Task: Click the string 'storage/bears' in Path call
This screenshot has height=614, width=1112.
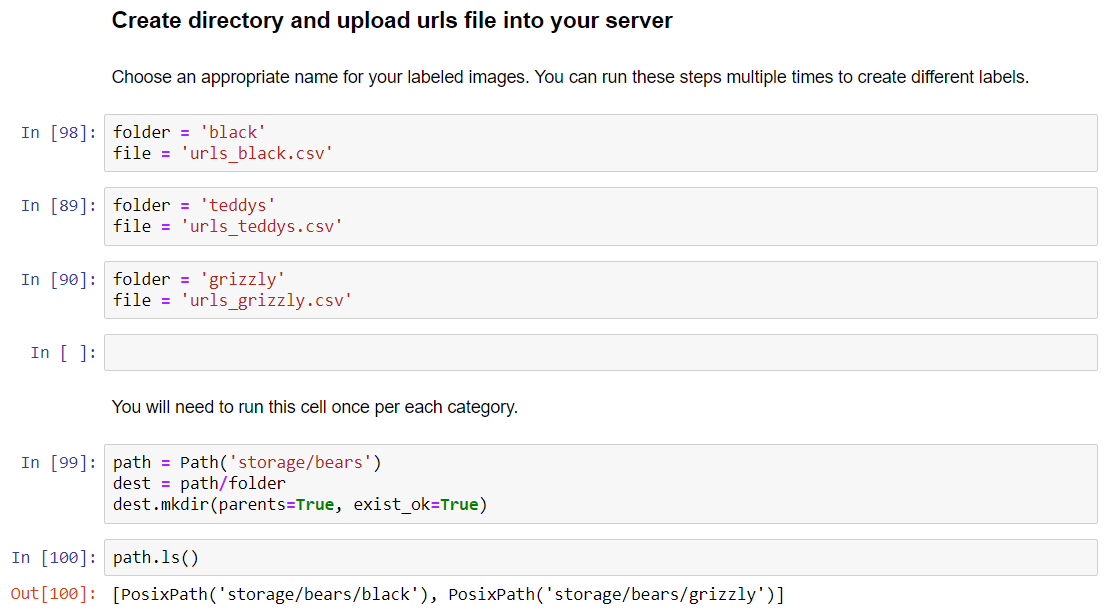Action: (x=301, y=462)
